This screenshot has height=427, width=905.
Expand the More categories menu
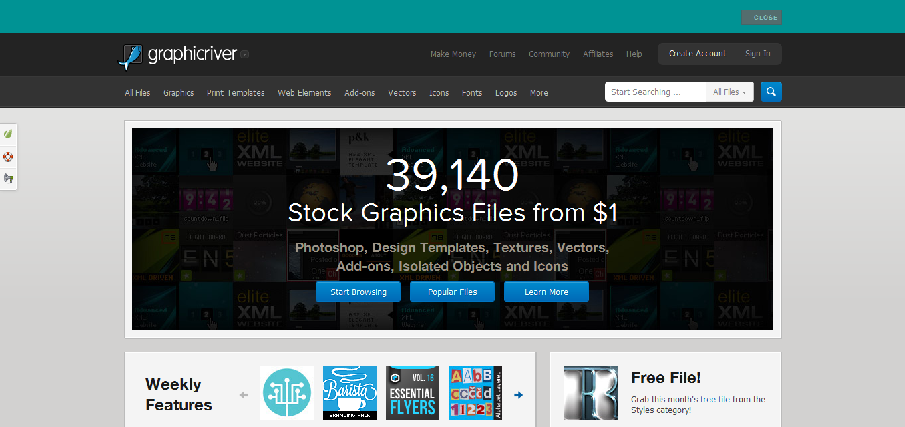(x=539, y=92)
